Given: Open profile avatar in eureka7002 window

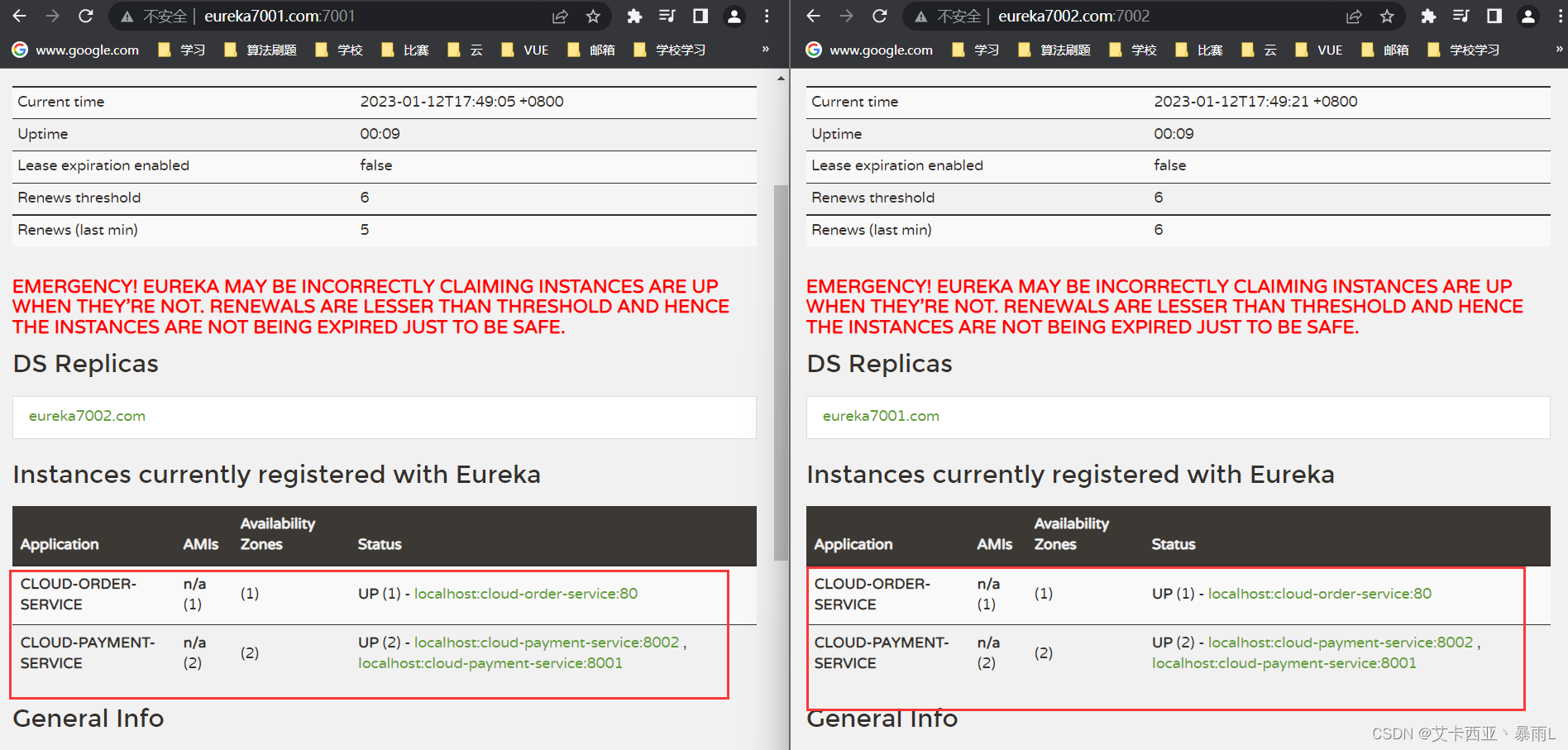Looking at the screenshot, I should pyautogui.click(x=1527, y=17).
